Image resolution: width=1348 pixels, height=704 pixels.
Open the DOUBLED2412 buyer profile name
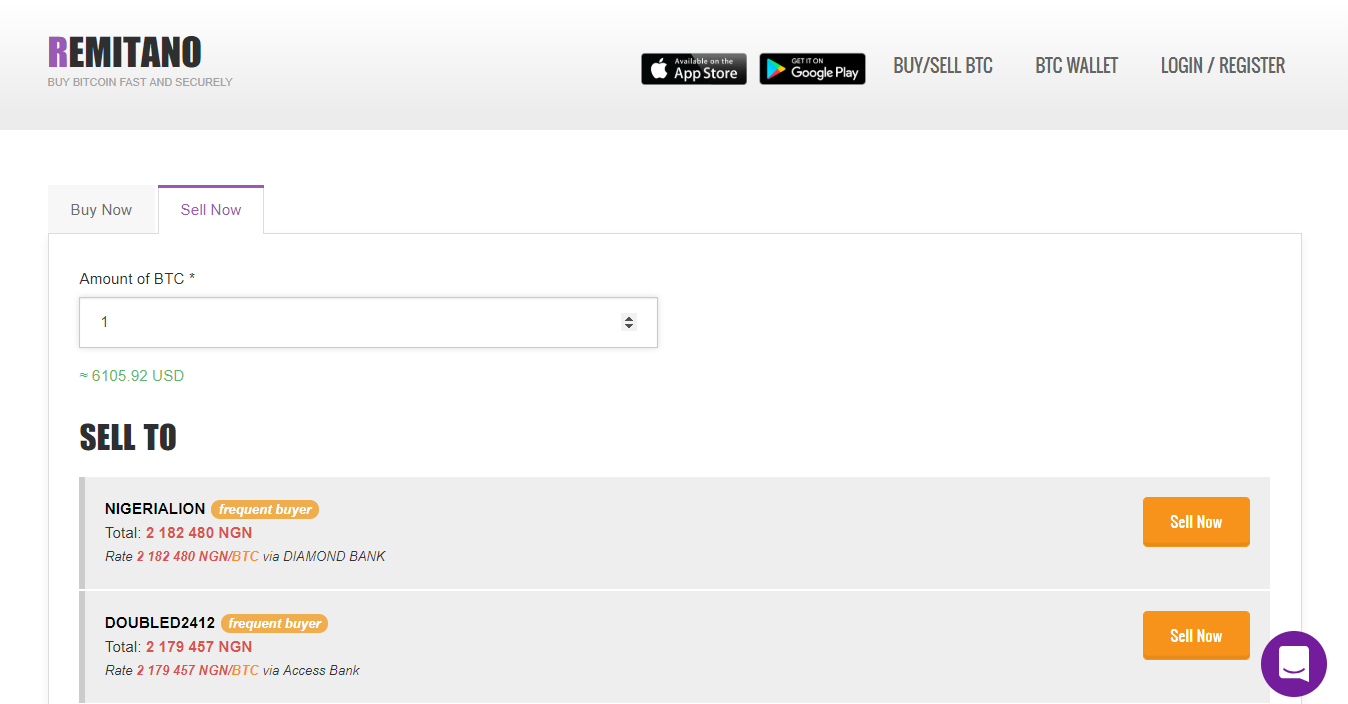[160, 623]
